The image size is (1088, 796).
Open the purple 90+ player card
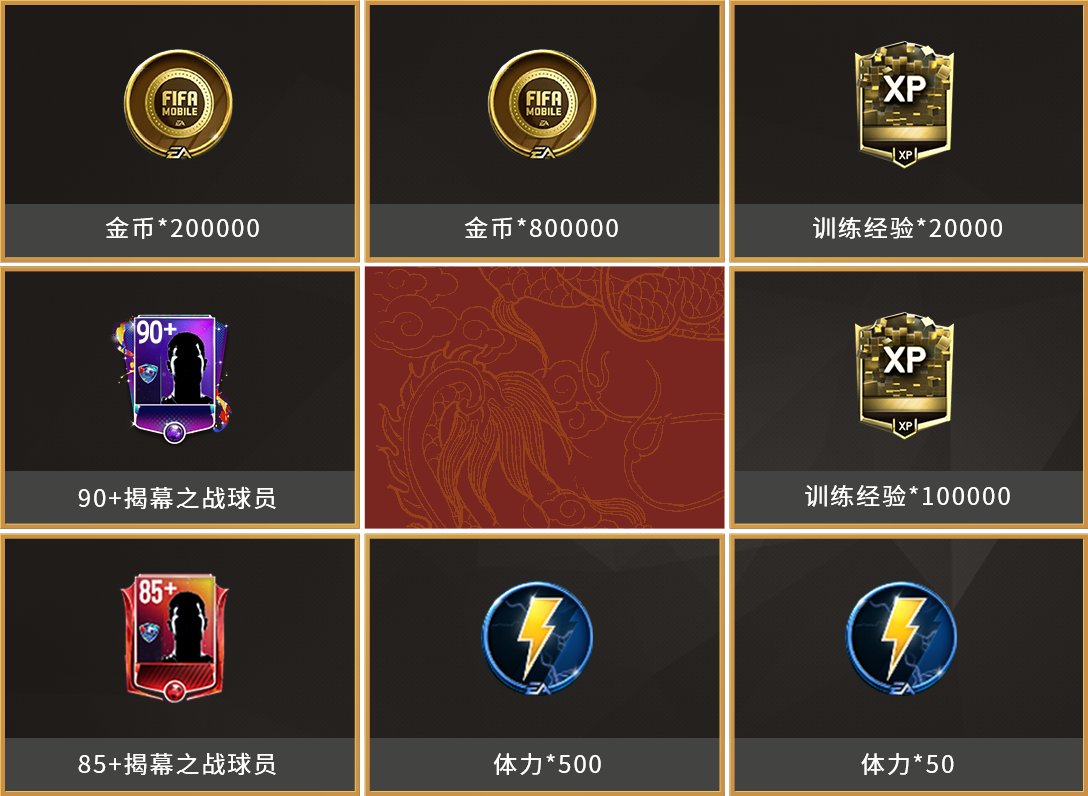click(173, 378)
